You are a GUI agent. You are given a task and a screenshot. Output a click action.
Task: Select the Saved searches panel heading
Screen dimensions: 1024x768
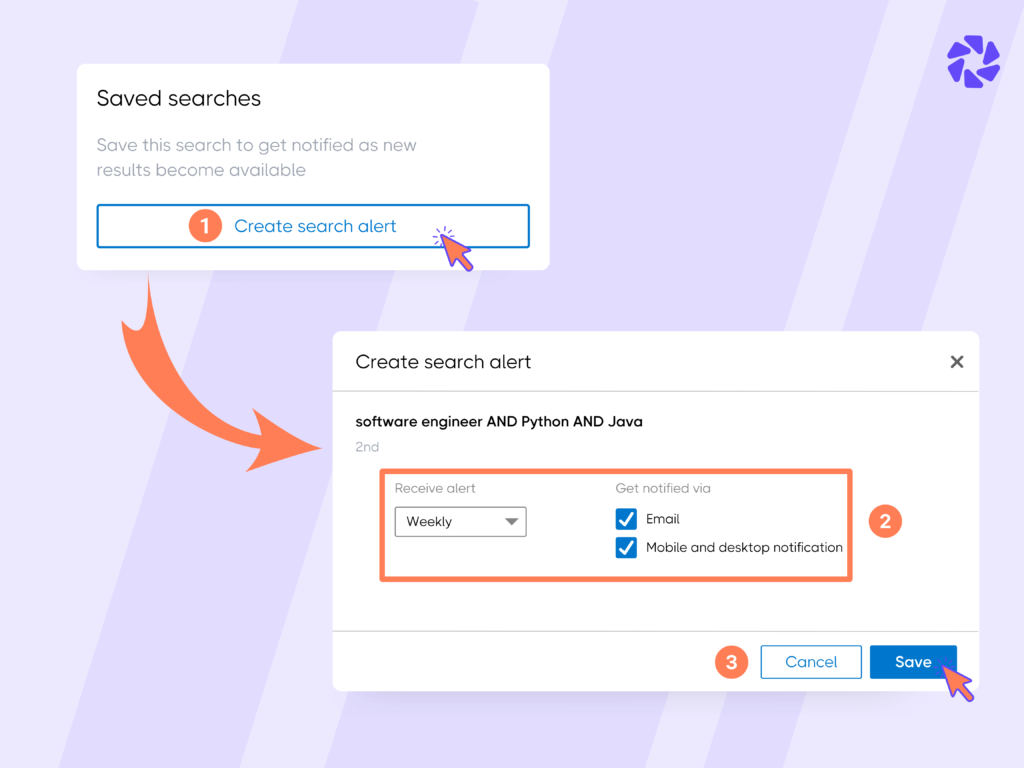pyautogui.click(x=178, y=98)
